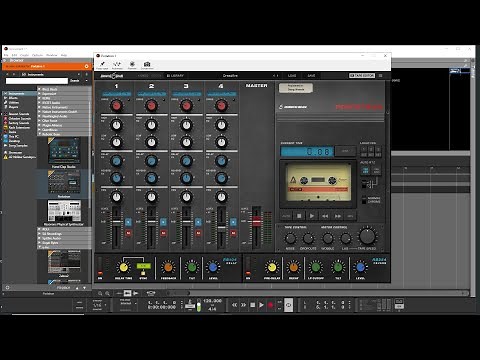This screenshot has height=360, width=480.
Task: Open the Remote gear icon
Action: click(132, 65)
